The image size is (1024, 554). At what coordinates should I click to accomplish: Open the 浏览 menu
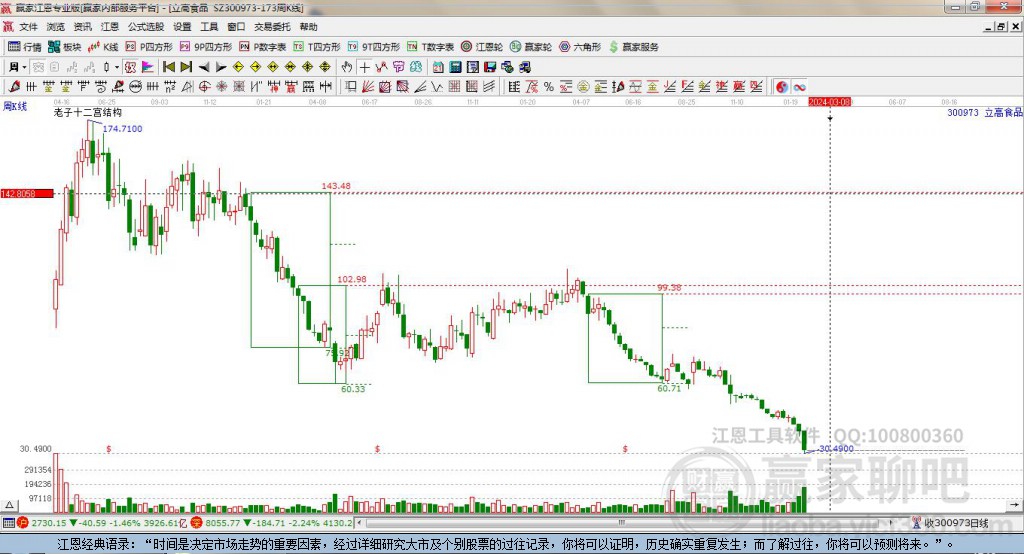56,27
